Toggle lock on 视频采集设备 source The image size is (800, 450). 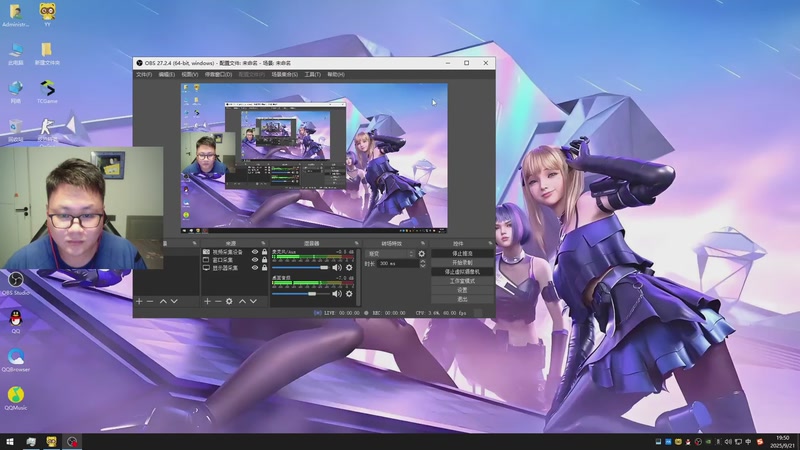264,252
